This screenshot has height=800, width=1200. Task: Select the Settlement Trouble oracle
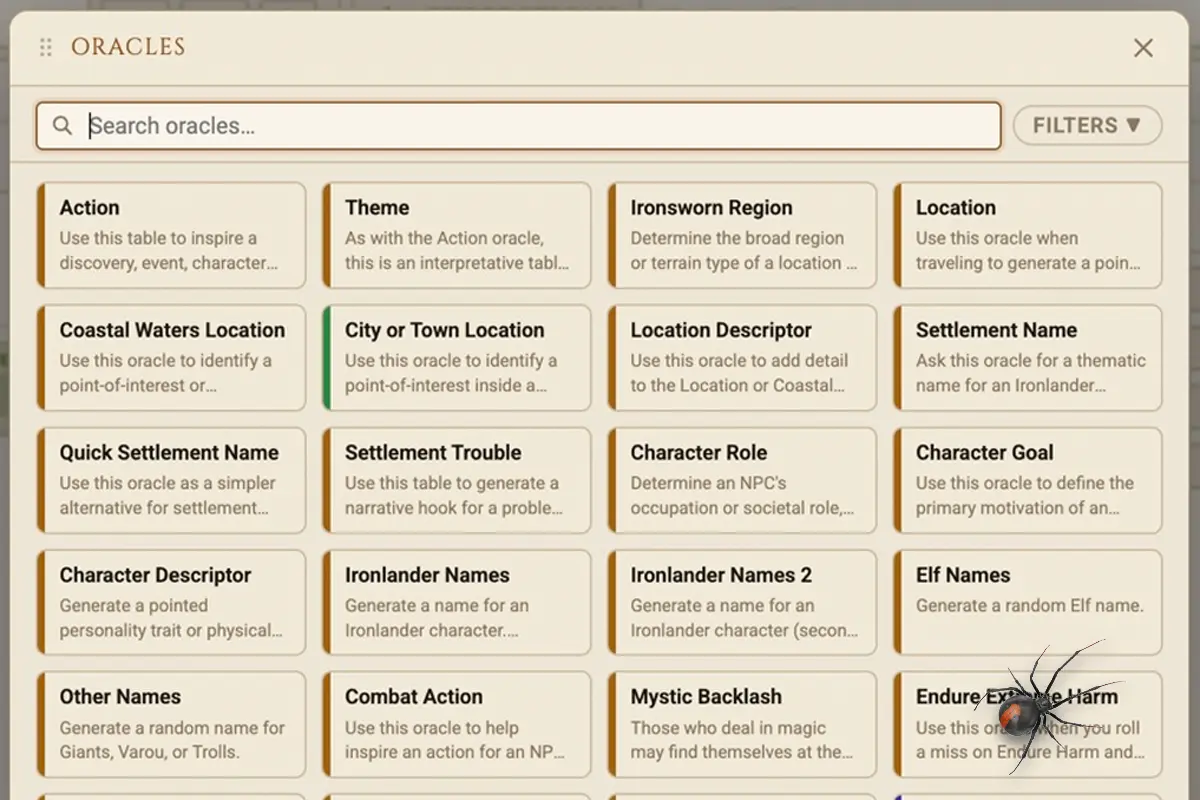[x=457, y=480]
